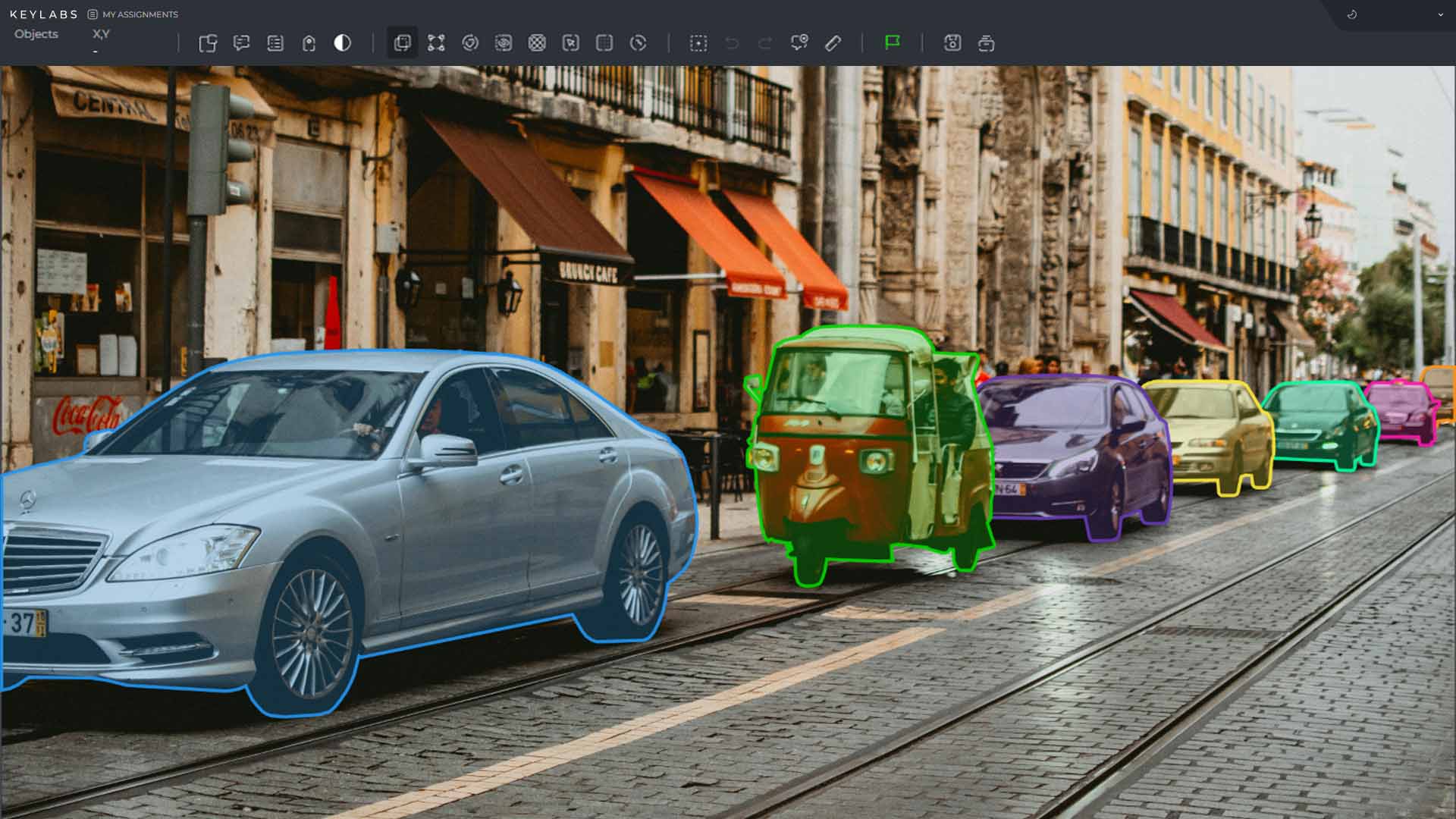
Task: Select the label tag tool
Action: pyautogui.click(x=309, y=43)
